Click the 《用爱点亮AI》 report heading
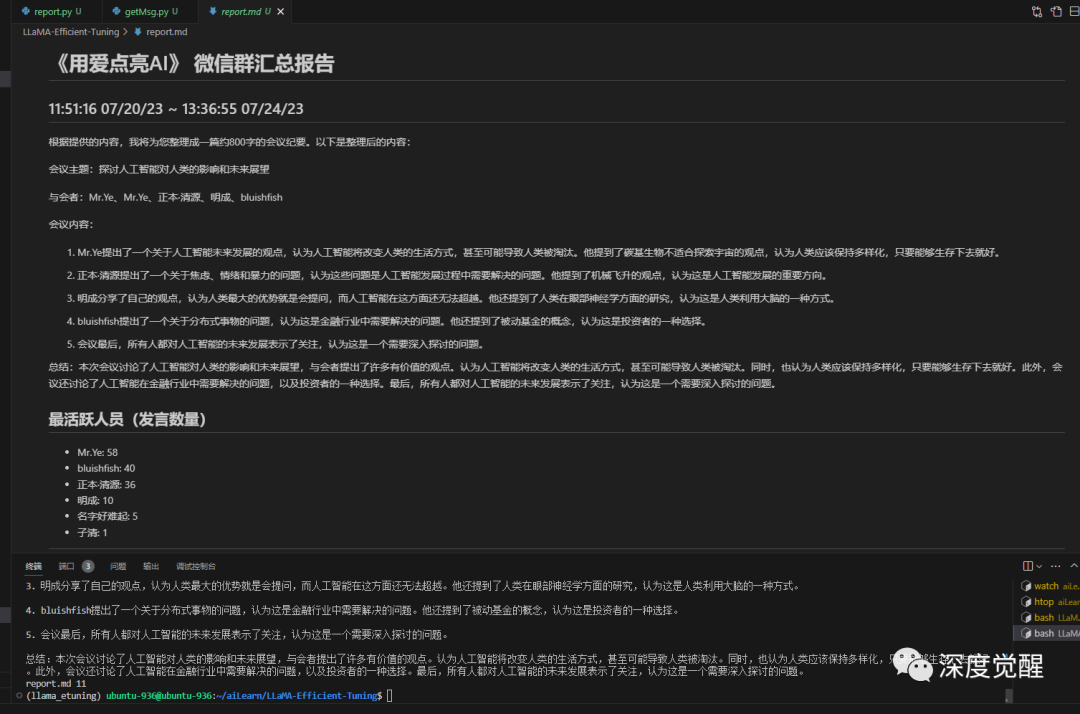The image size is (1080, 714). point(192,64)
